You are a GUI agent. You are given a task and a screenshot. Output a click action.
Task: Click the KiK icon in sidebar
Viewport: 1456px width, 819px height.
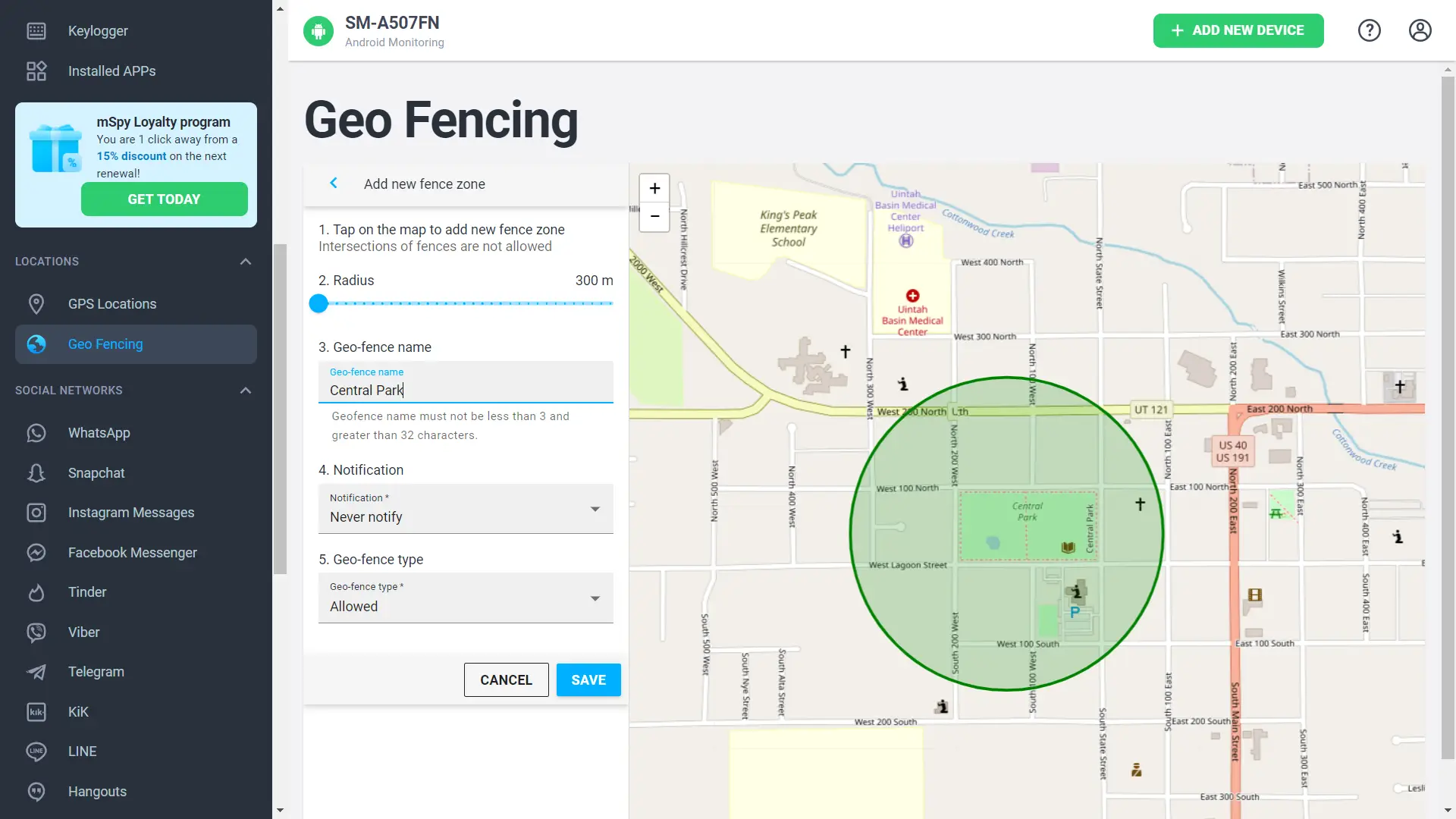tap(36, 712)
